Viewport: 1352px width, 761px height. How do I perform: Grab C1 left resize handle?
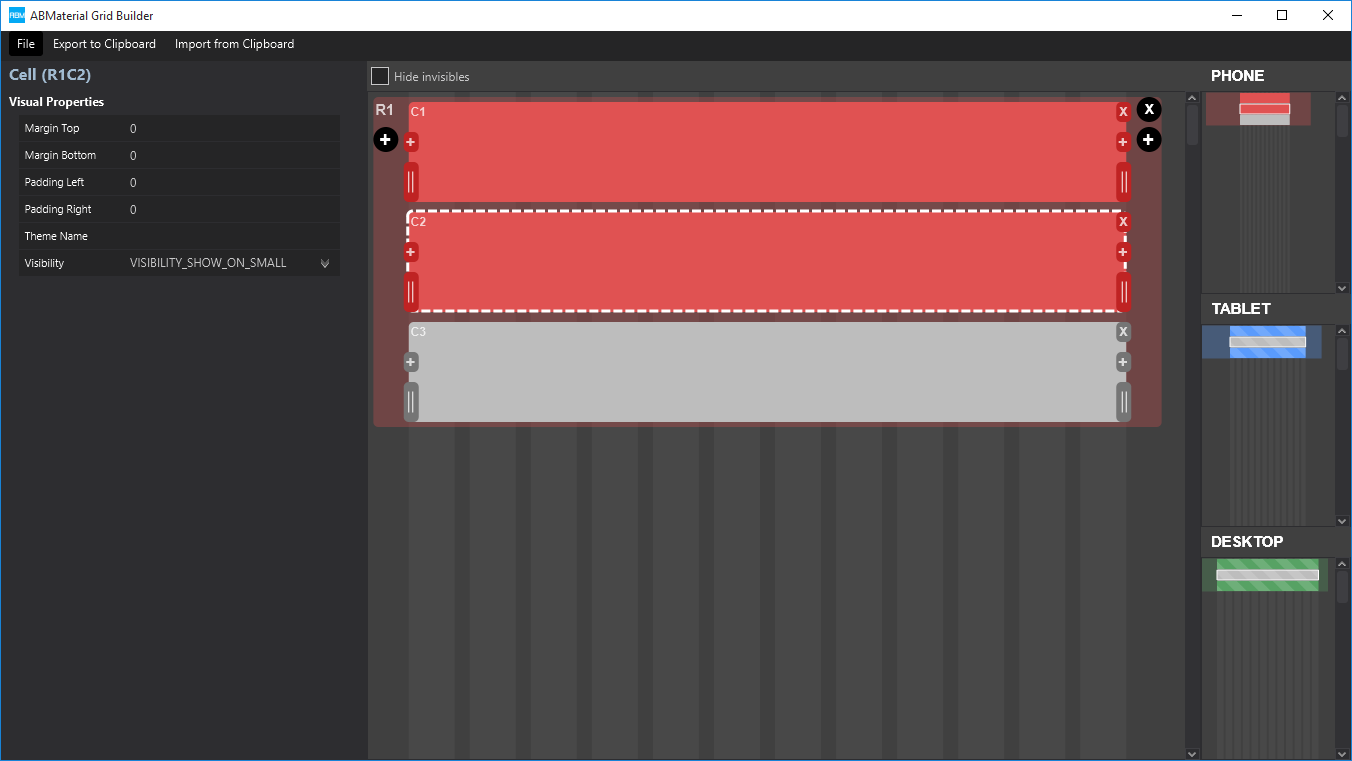[x=411, y=181]
